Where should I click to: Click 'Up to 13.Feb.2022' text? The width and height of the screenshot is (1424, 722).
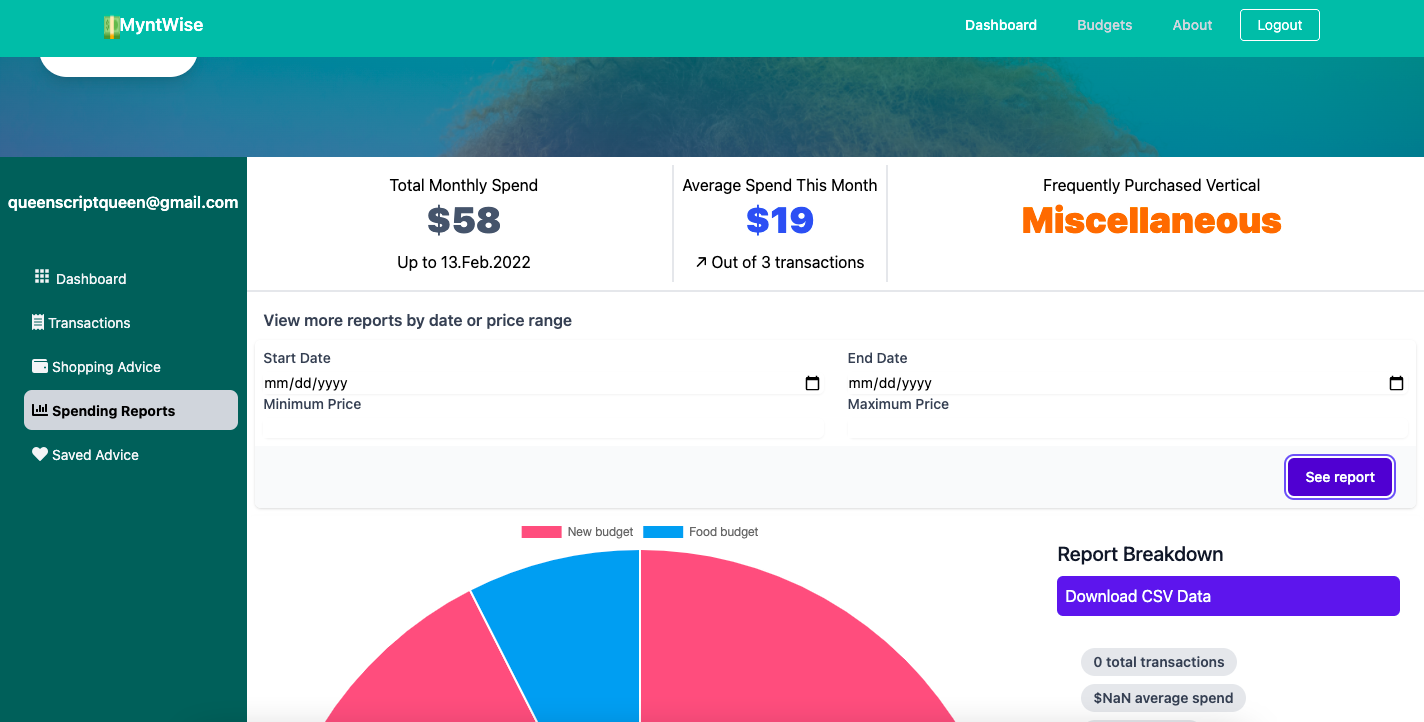[x=464, y=262]
